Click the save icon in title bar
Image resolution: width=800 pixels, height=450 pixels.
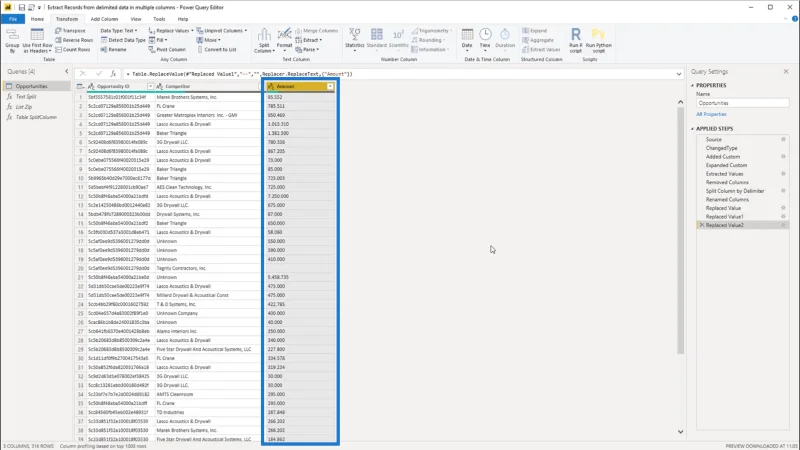[21, 7]
